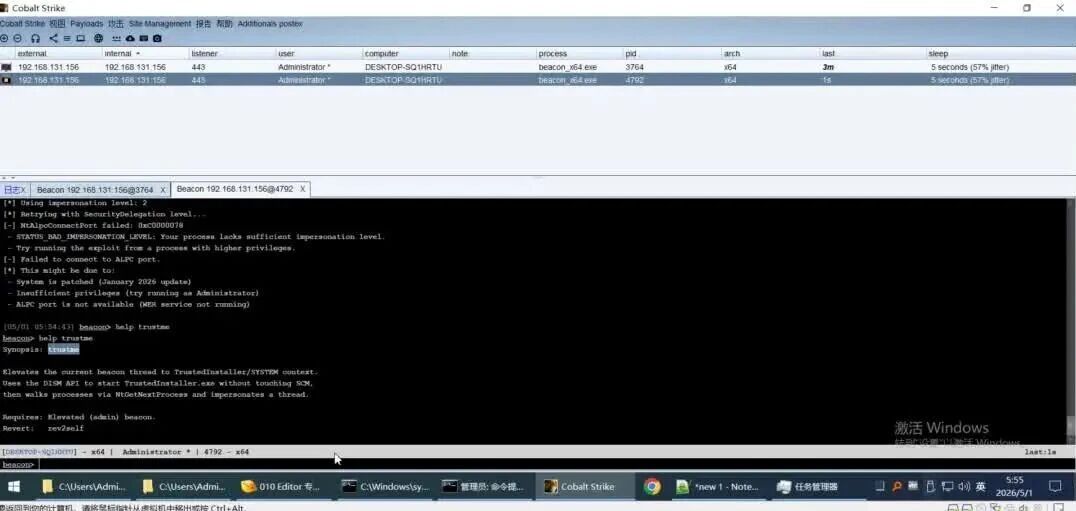Open the Windows Start button
1076x511 pixels.
tap(13, 486)
